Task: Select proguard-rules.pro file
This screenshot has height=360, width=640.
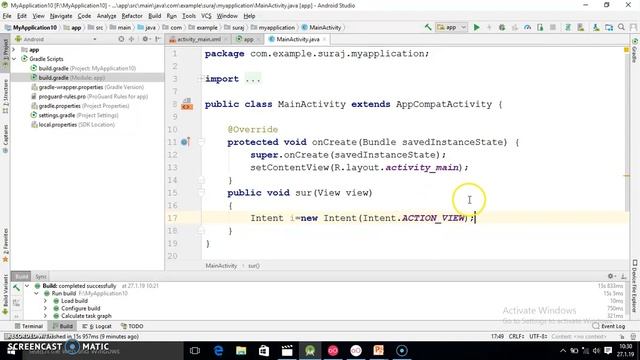Action: [x=89, y=96]
